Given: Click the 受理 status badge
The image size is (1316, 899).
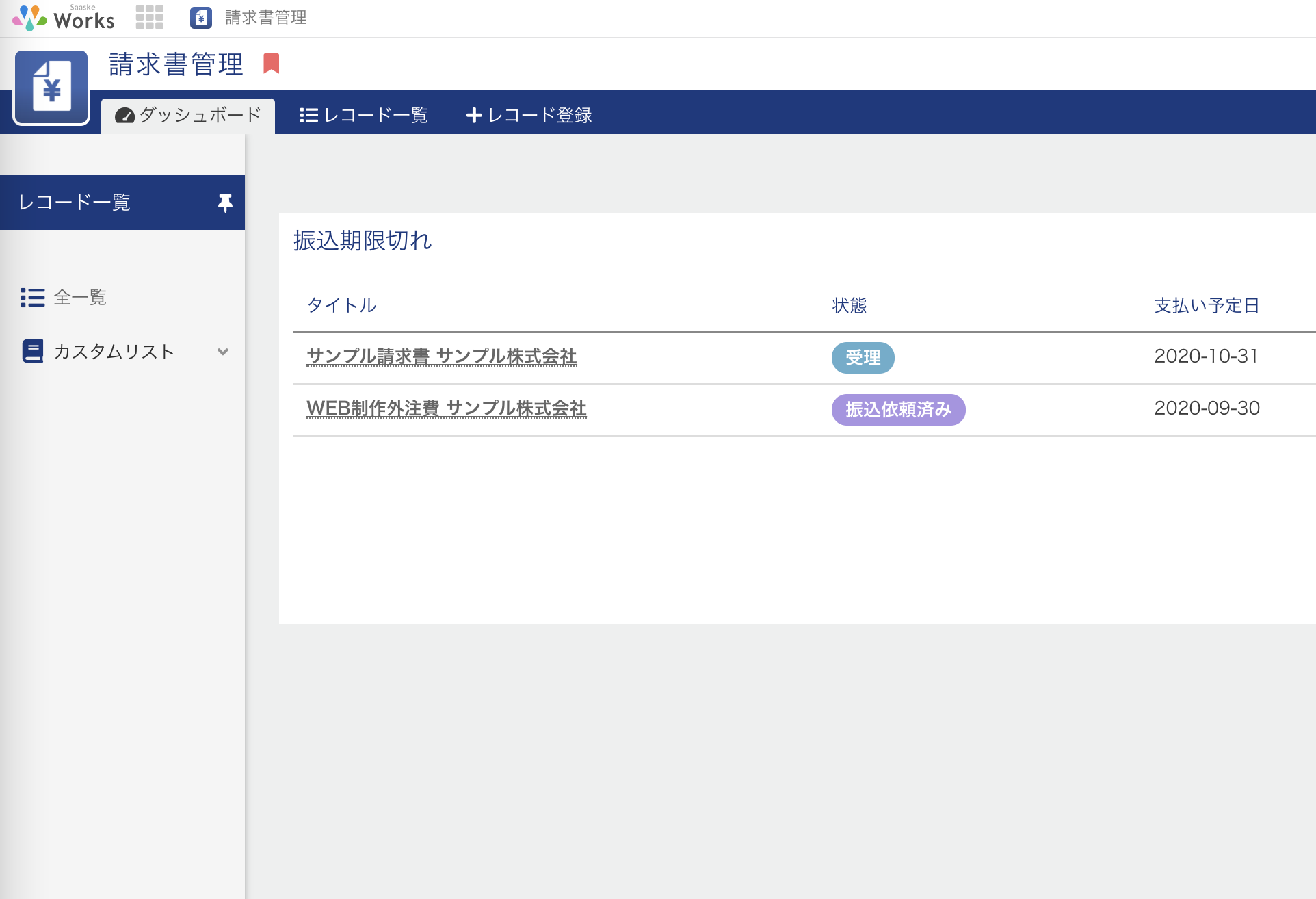Looking at the screenshot, I should pos(863,358).
